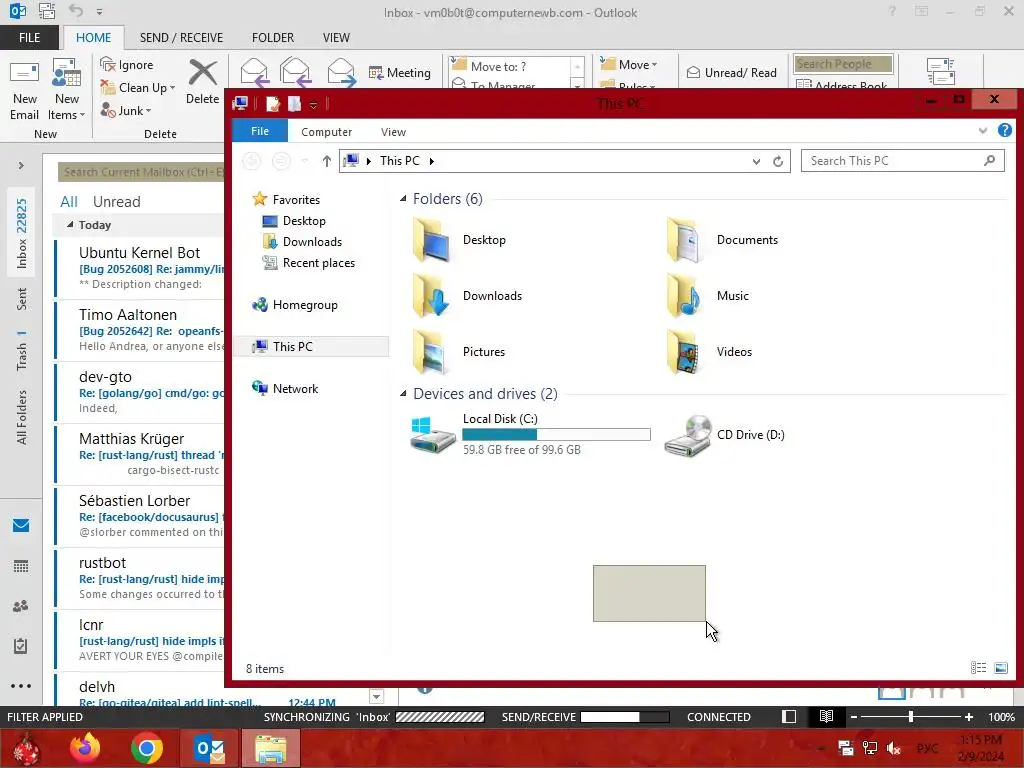Click Send/Receive All Folders quick access icon
This screenshot has height=768, width=1024.
47,11
